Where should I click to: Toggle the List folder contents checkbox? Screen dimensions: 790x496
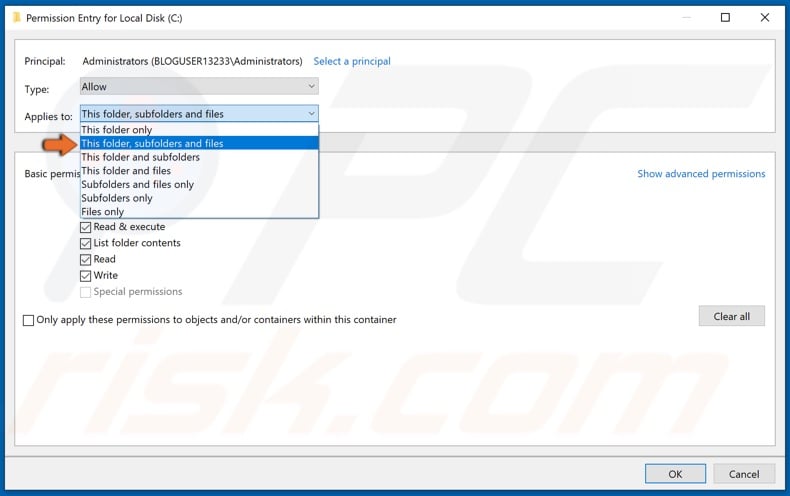pos(86,243)
